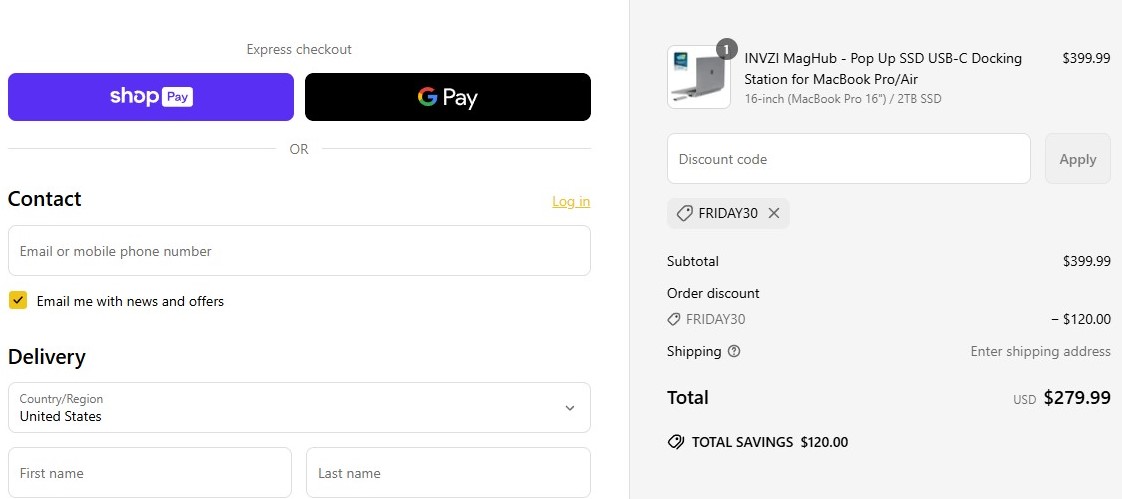
Task: Focus the Email or mobile phone number field
Action: point(299,251)
